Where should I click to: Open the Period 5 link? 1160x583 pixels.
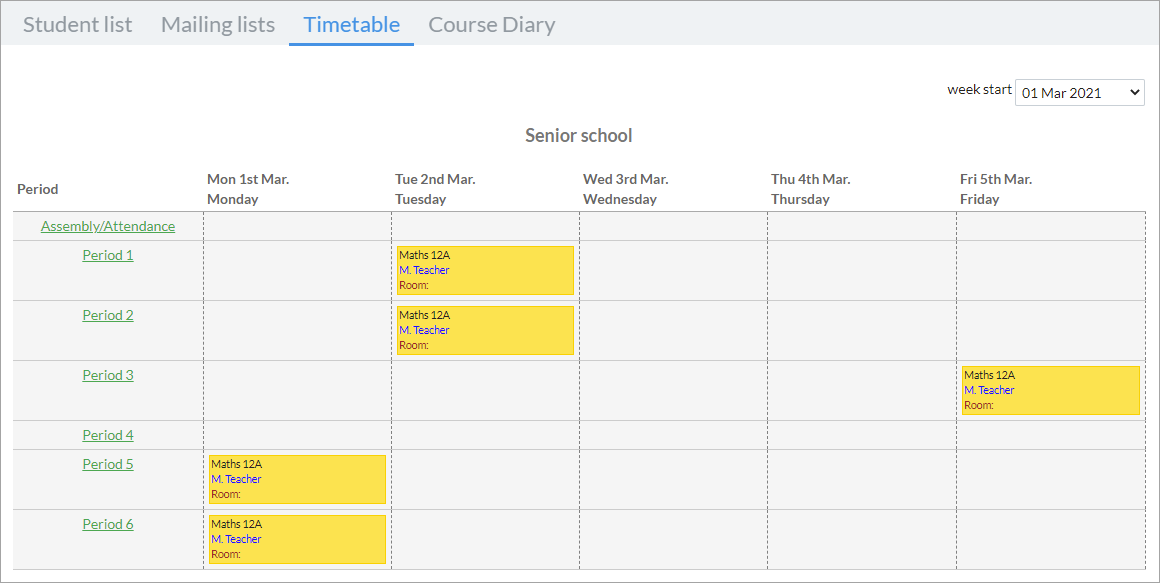[108, 464]
